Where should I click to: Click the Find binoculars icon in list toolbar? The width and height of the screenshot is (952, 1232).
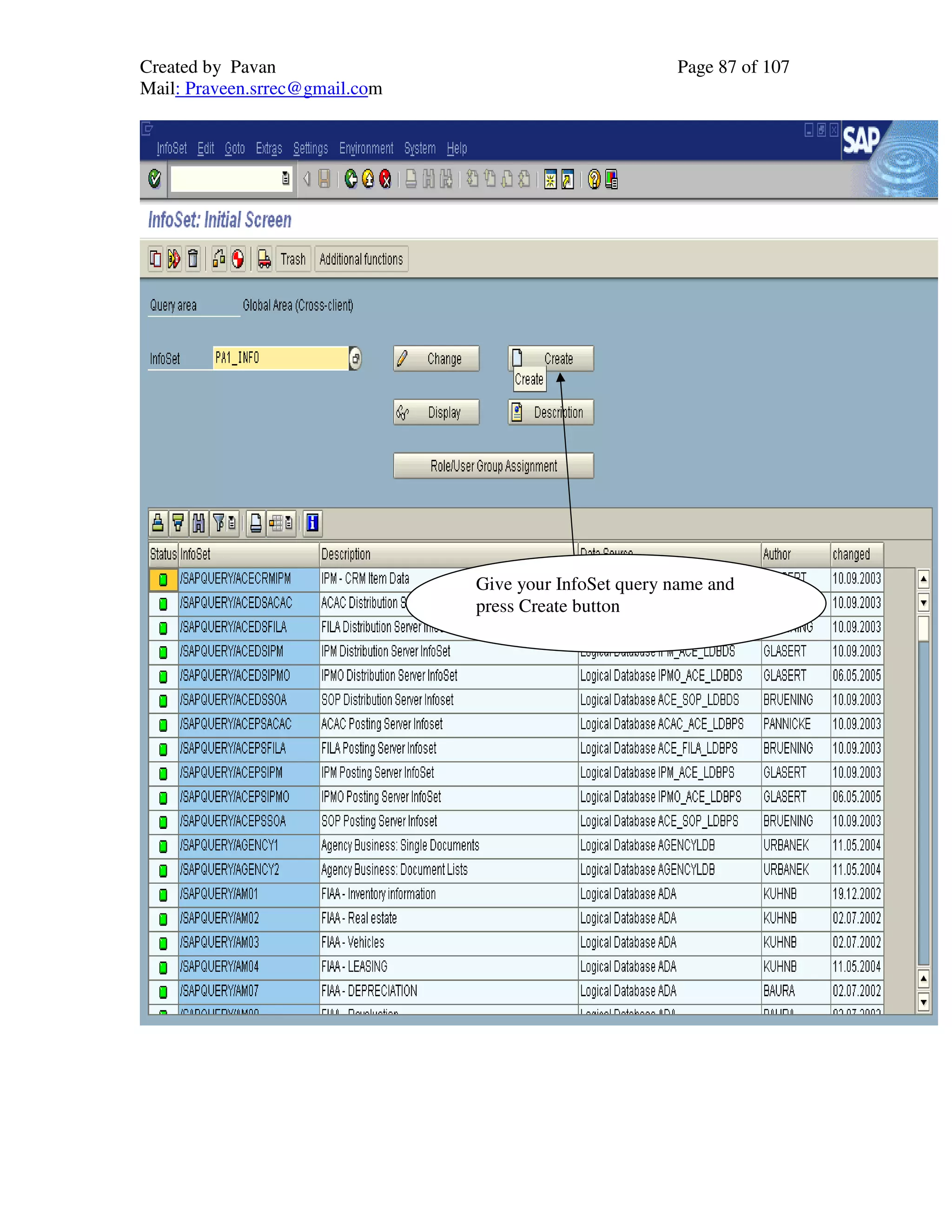point(198,523)
